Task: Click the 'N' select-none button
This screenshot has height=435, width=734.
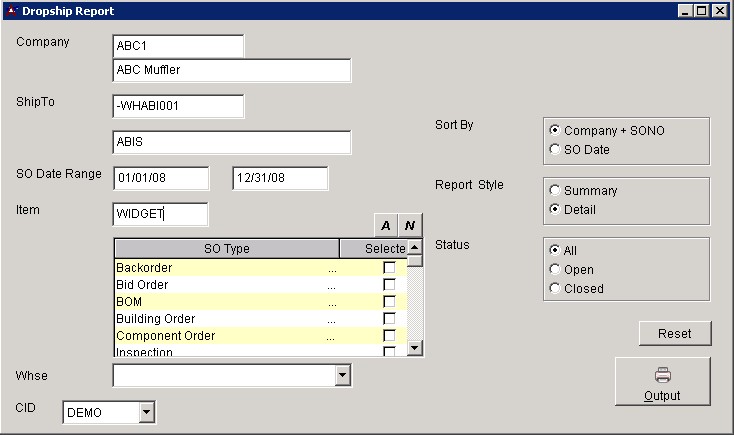Action: coord(410,226)
